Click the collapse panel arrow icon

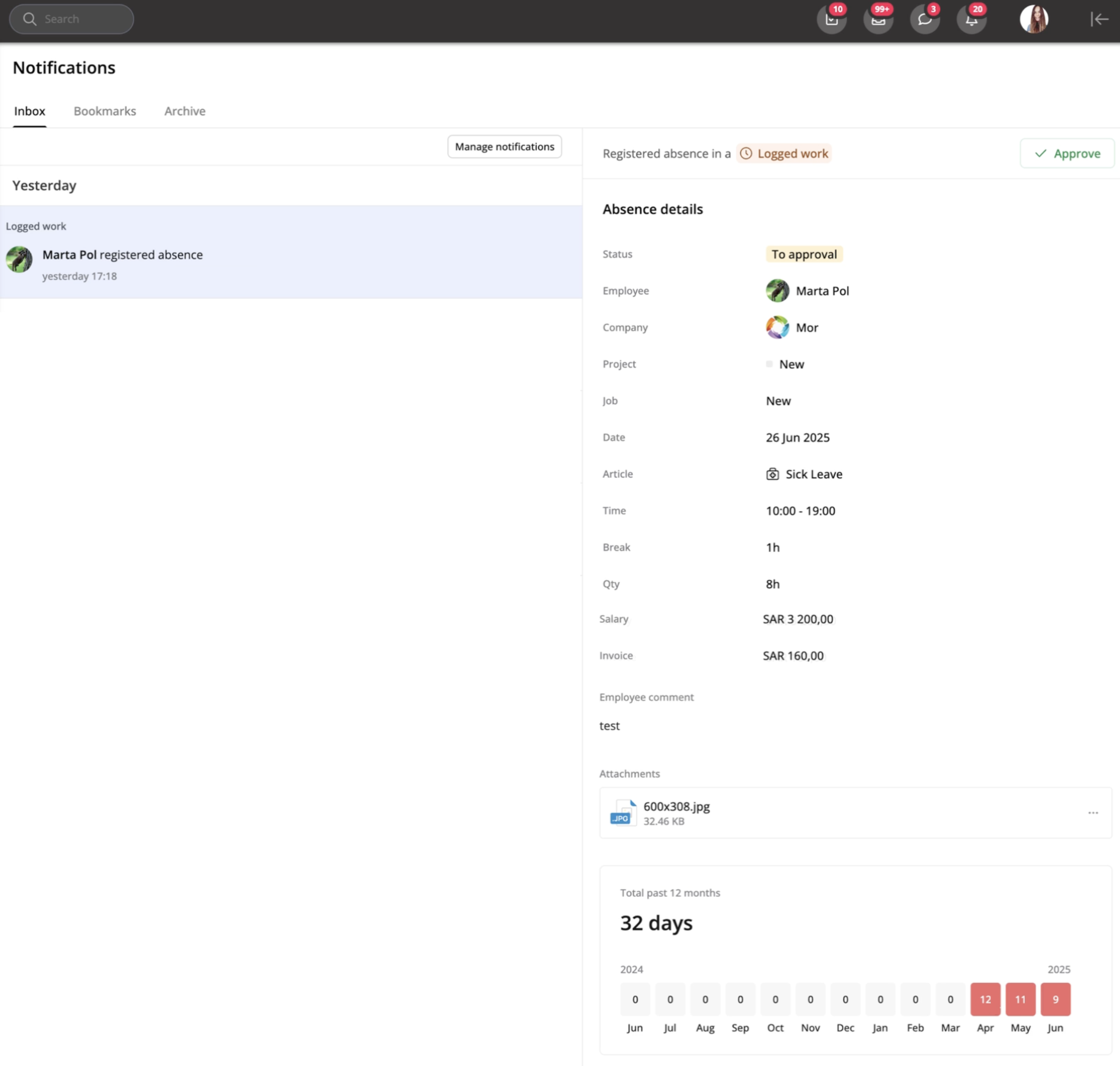[1099, 19]
